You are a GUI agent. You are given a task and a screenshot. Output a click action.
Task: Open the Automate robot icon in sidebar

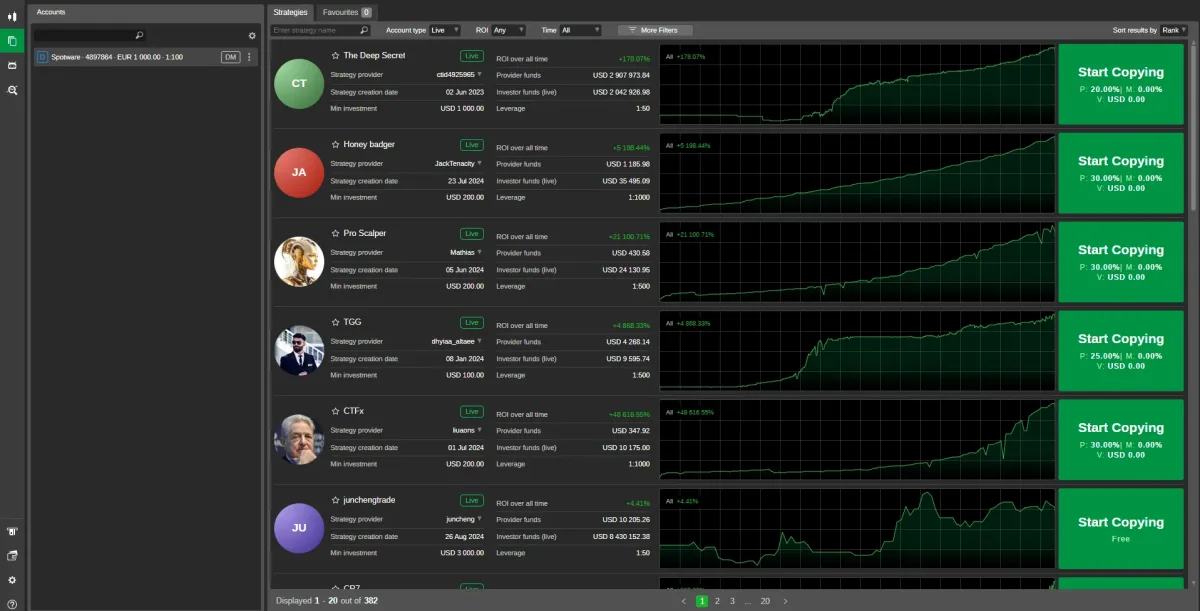pyautogui.click(x=12, y=65)
